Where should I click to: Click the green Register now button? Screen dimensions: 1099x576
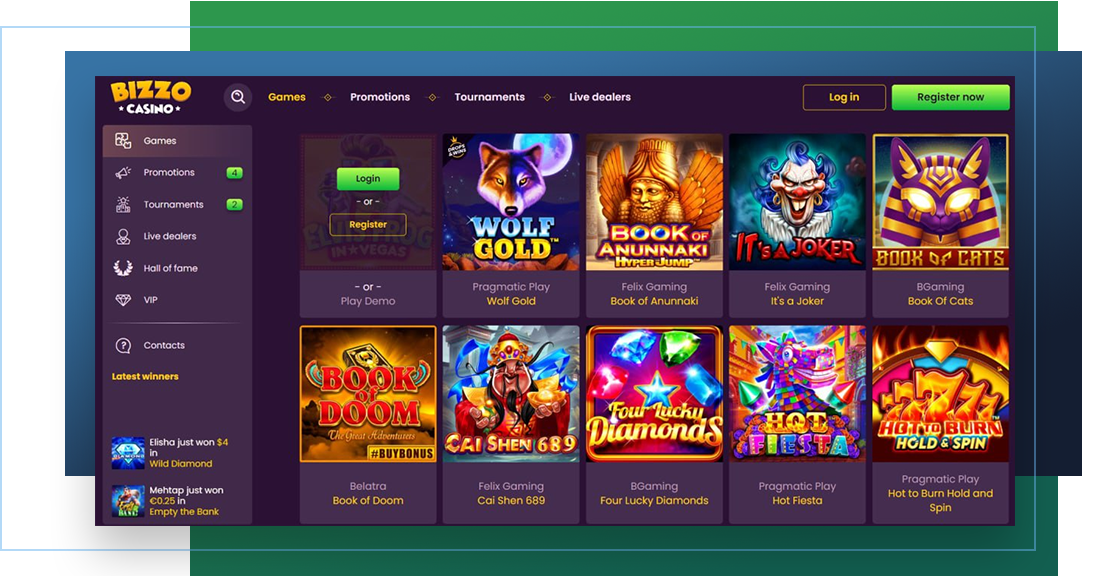click(950, 97)
